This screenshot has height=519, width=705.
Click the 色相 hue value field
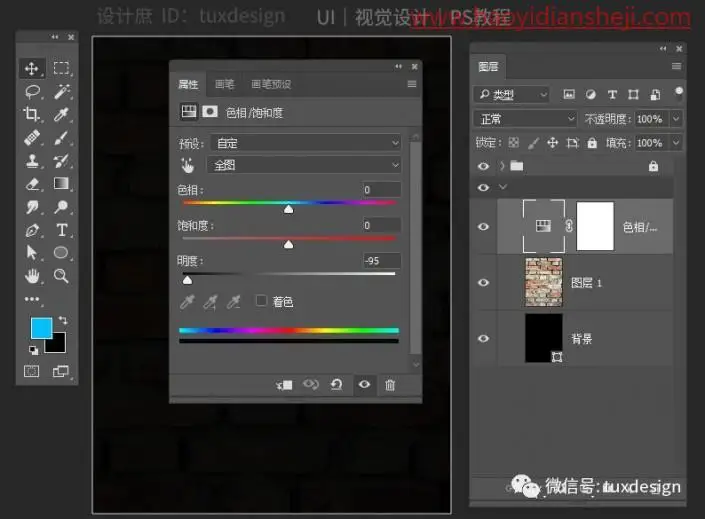pos(381,190)
